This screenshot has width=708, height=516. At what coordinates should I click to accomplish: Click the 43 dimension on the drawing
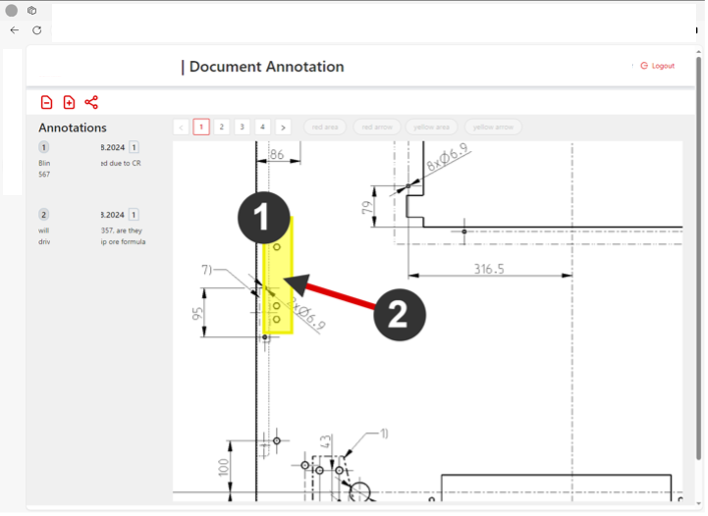point(325,442)
